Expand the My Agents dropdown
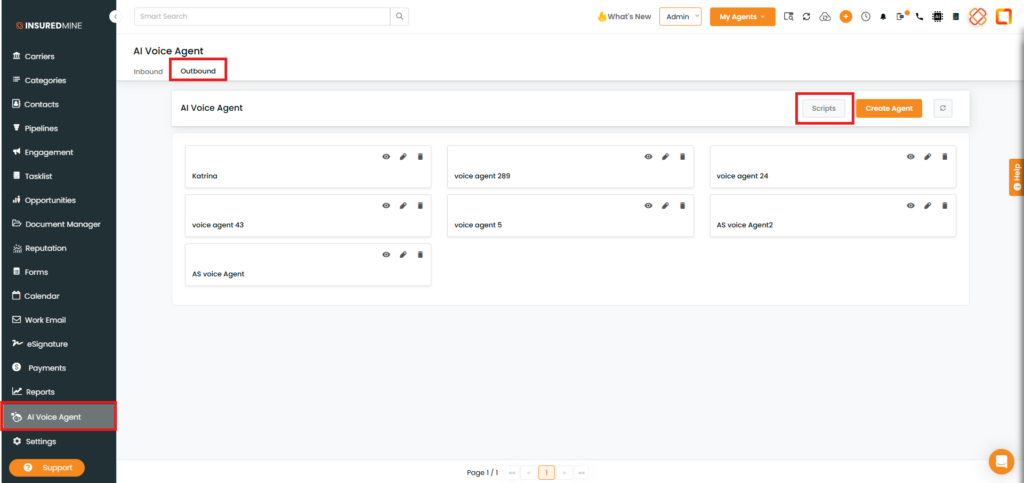The height and width of the screenshot is (483, 1024). pos(742,17)
